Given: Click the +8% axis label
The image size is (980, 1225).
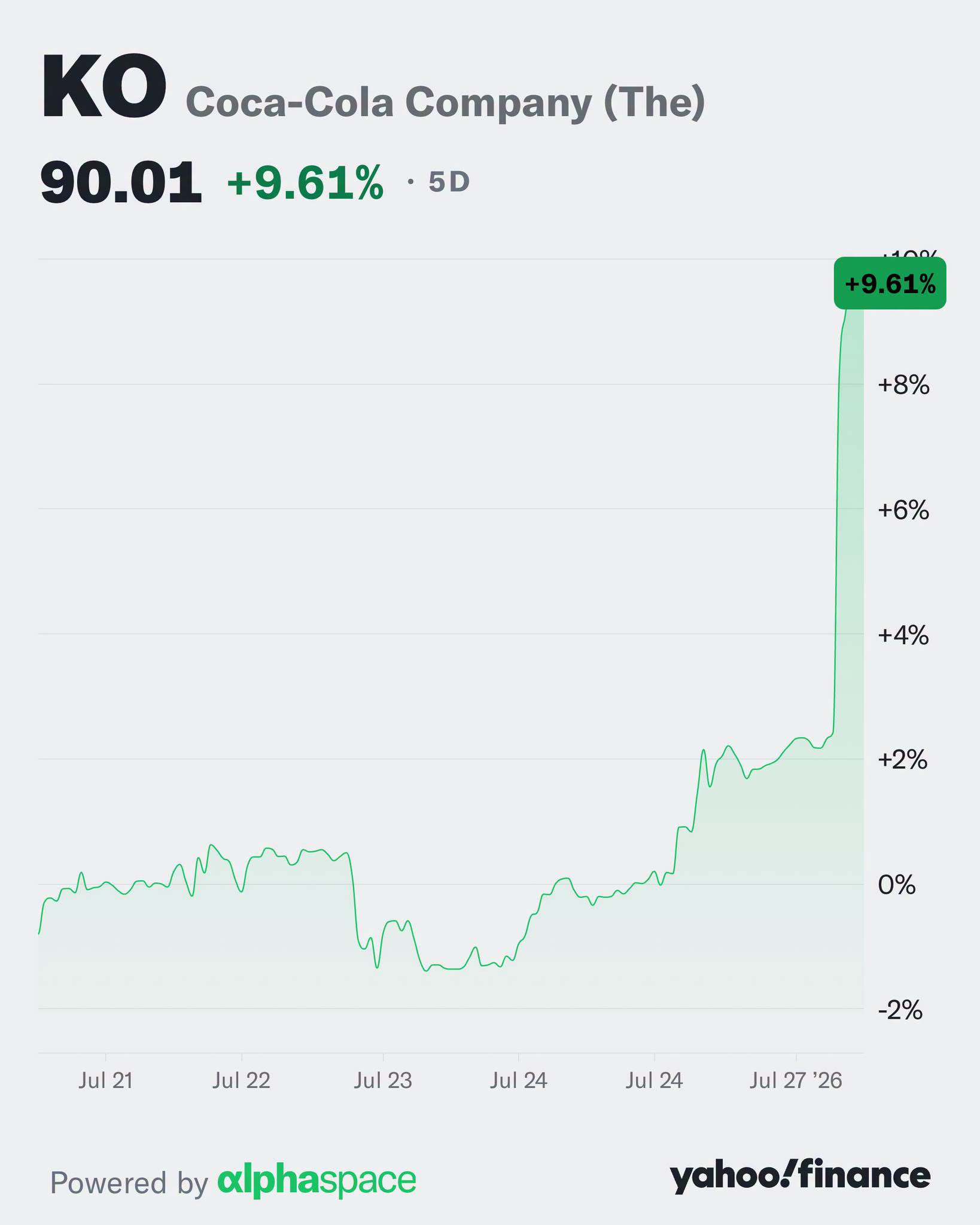Looking at the screenshot, I should 903,385.
